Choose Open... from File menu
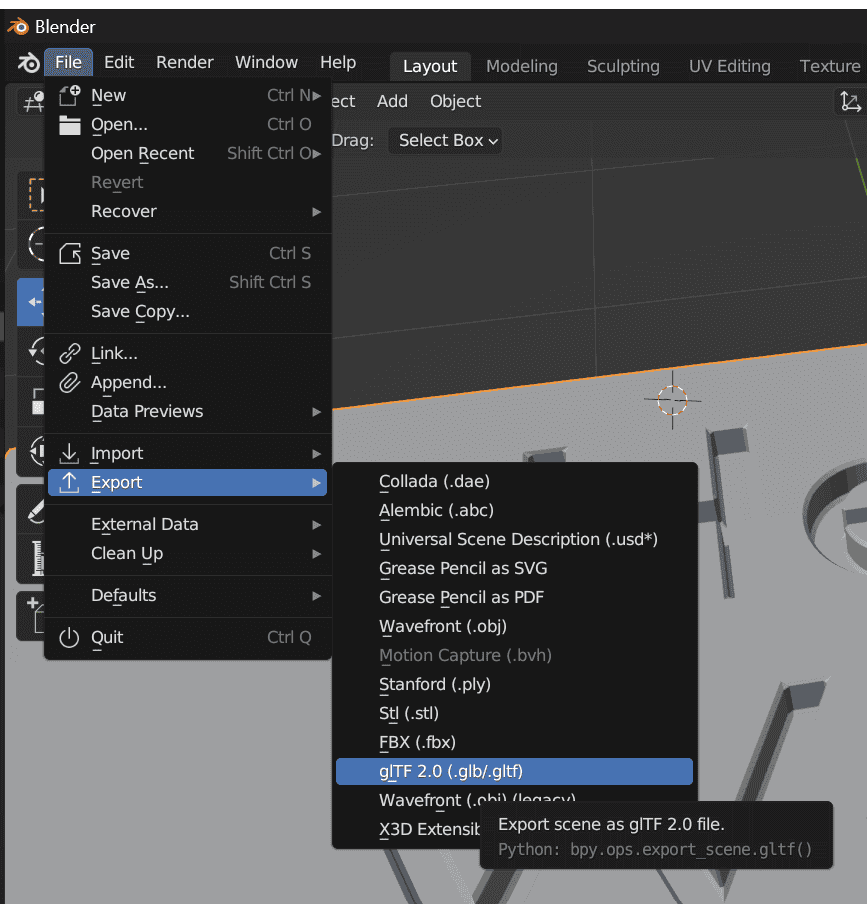This screenshot has width=867, height=904. coord(188,125)
